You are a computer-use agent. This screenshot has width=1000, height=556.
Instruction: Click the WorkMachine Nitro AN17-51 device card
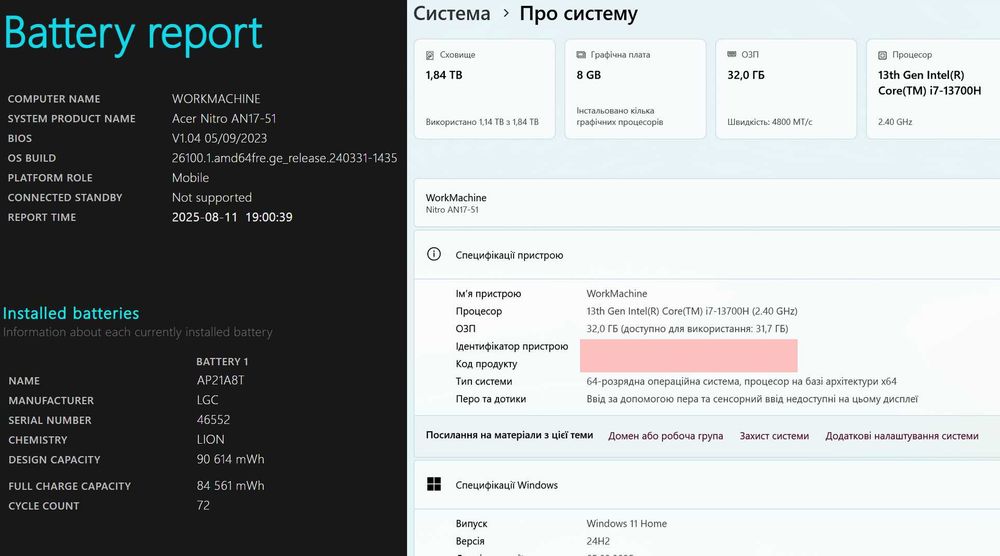(x=707, y=203)
